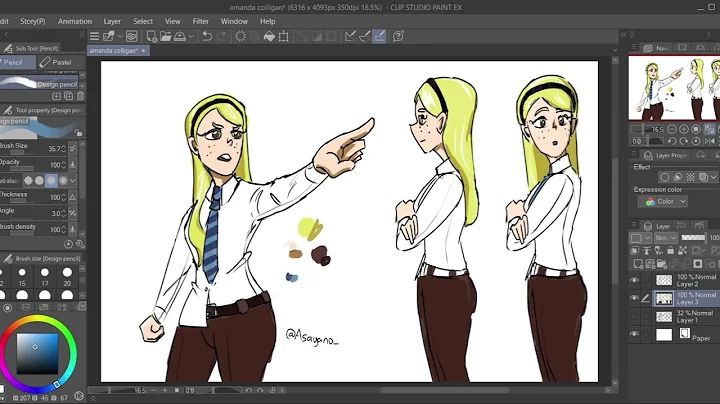
Task: Create new raster layer icon
Action: [x=638, y=264]
